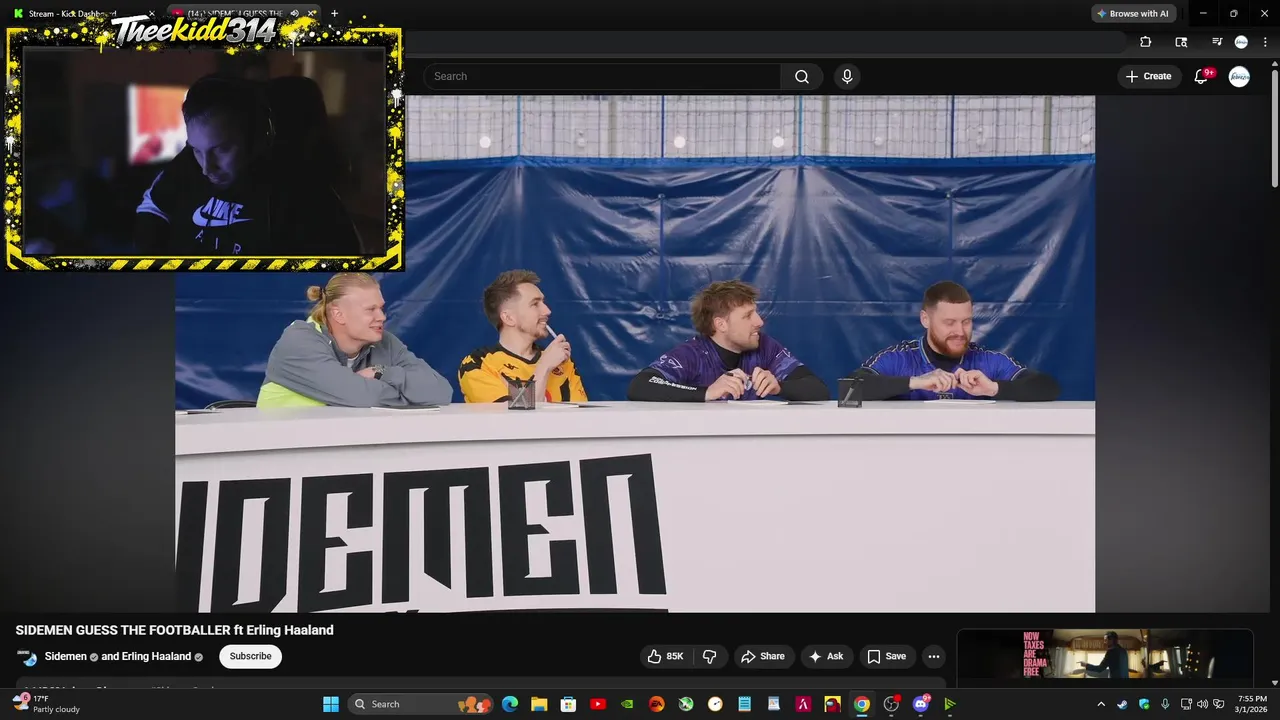Open Chrome three-dot menu
Viewport: 1280px width, 720px height.
[1265, 42]
